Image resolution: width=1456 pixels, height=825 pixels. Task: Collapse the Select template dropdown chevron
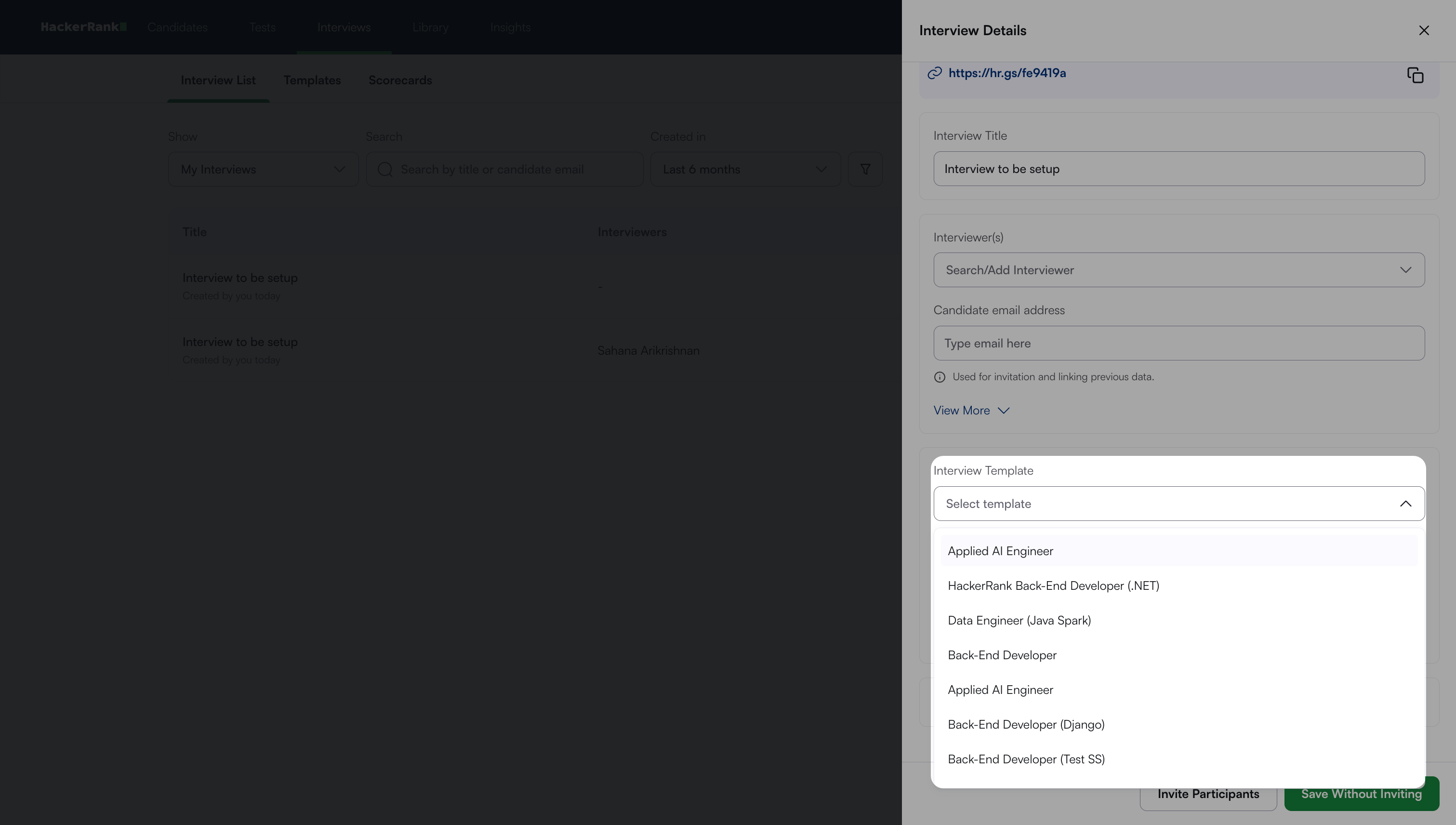coord(1405,504)
